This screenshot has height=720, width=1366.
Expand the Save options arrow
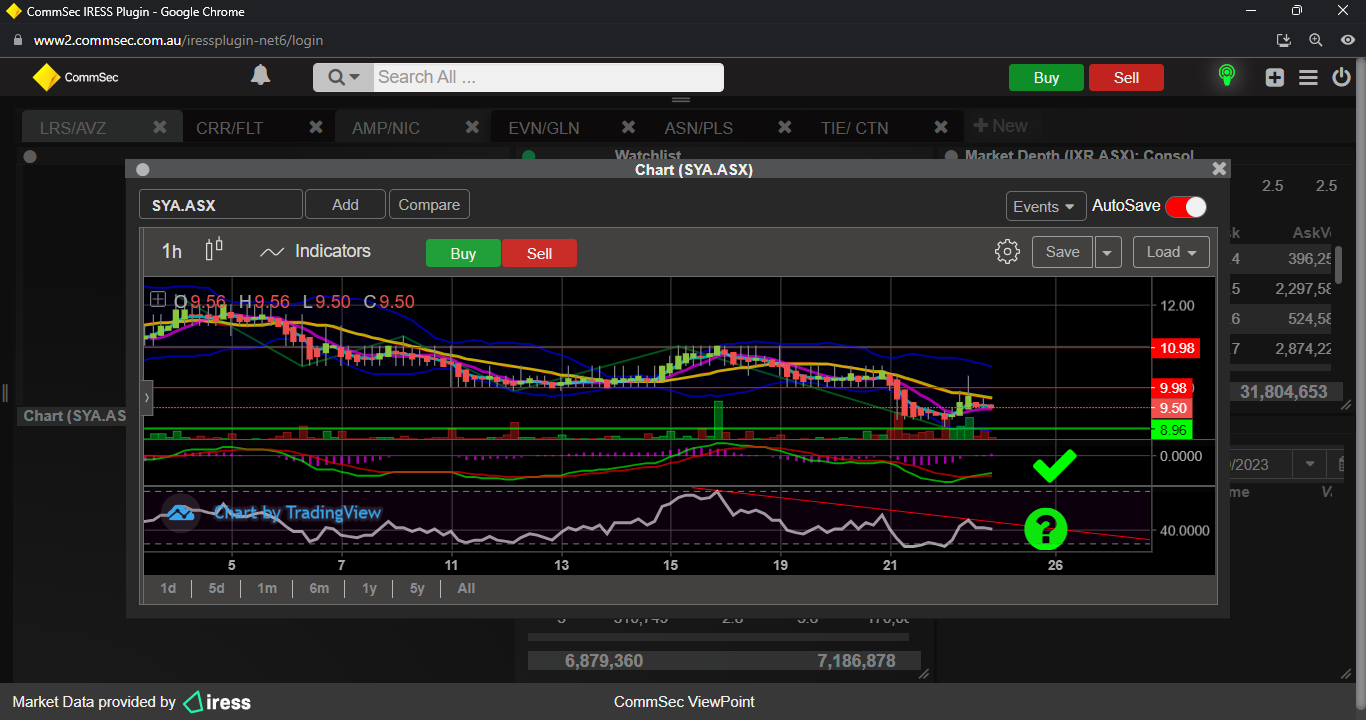1107,252
